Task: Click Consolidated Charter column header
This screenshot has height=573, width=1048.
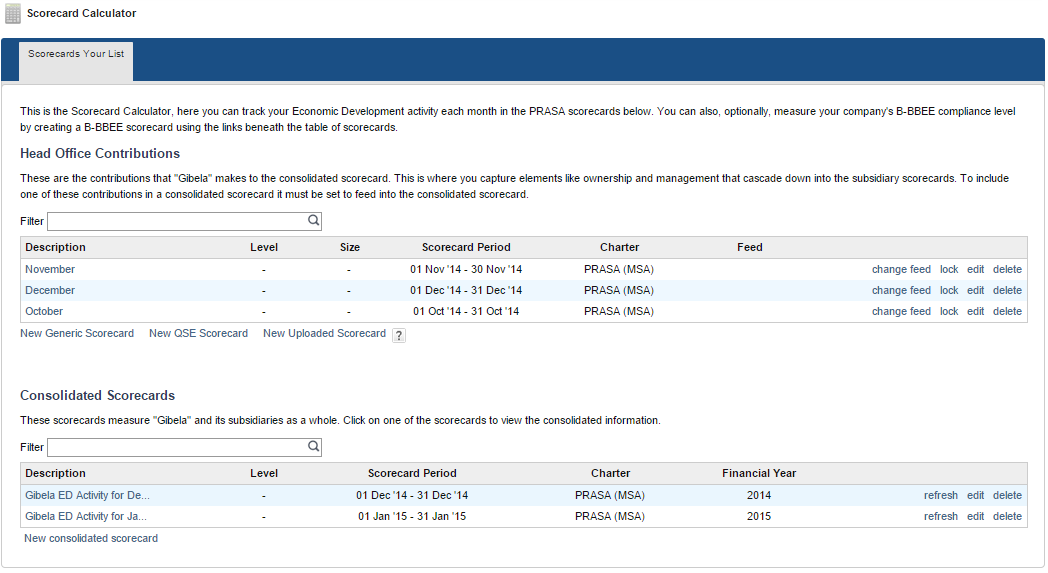Action: tap(610, 473)
